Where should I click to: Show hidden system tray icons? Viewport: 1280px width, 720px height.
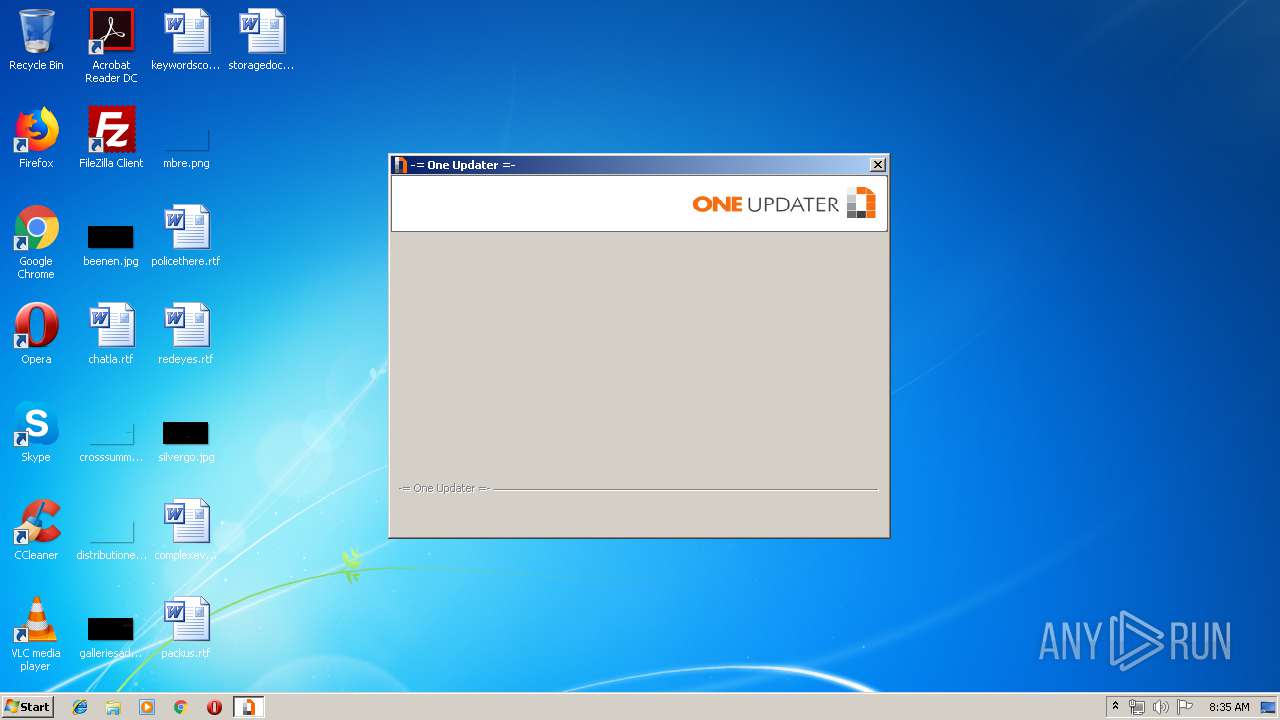tap(1115, 707)
